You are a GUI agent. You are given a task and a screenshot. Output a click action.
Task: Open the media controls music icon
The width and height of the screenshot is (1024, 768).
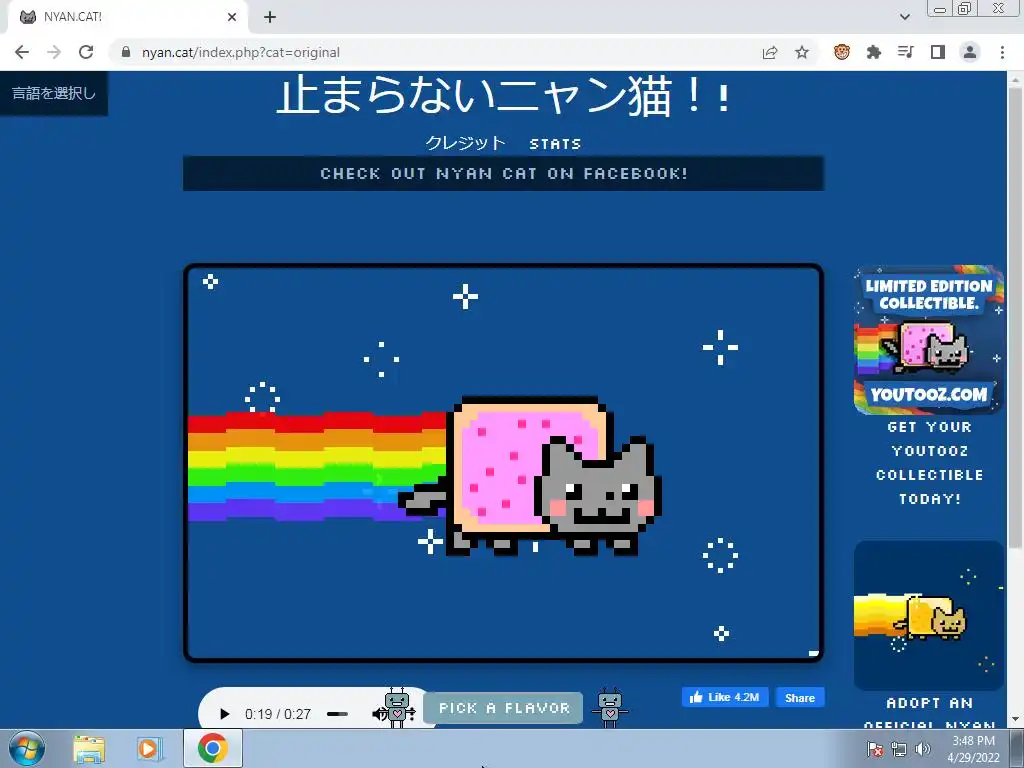click(x=906, y=52)
